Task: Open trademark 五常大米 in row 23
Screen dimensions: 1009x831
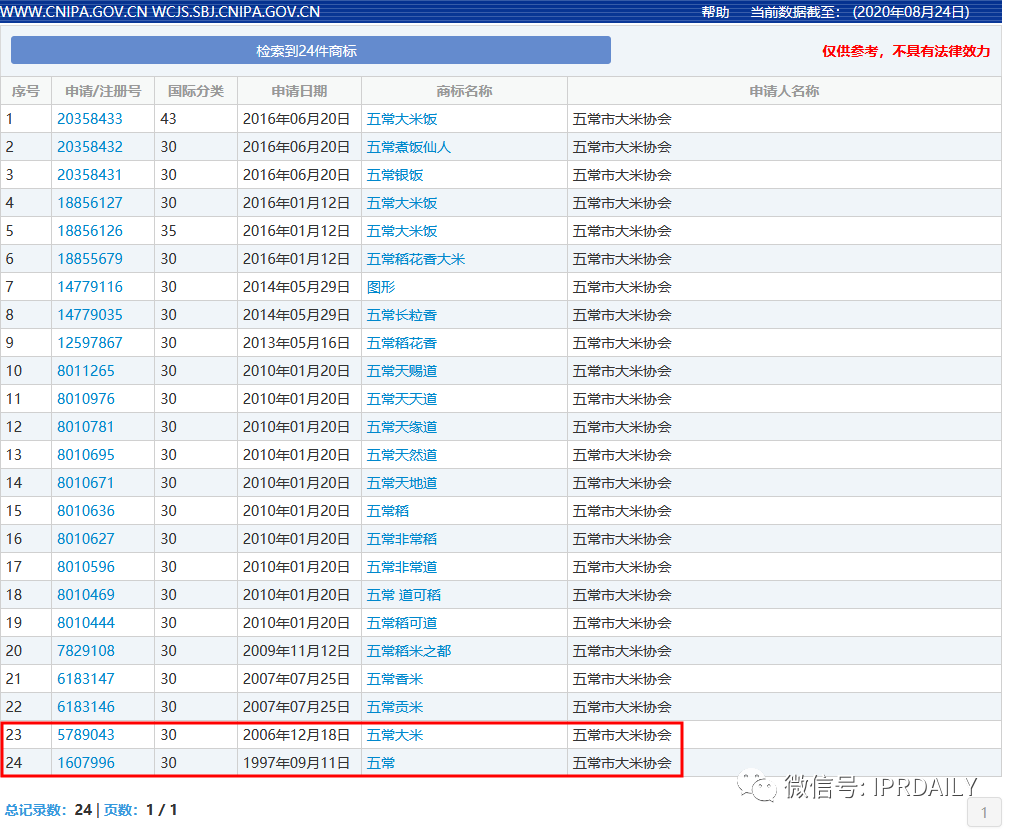Action: [394, 735]
